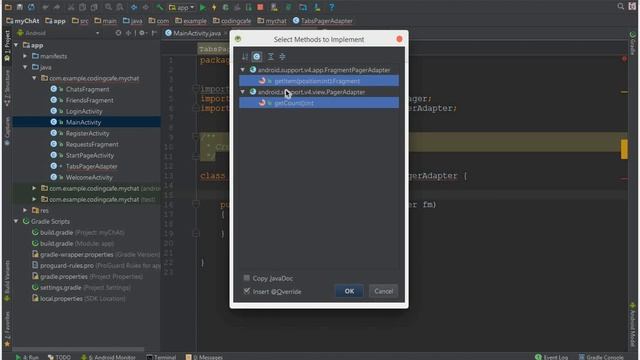Select settings.gradle in Gradle Scripts
The height and width of the screenshot is (360, 640).
[x=60, y=287]
